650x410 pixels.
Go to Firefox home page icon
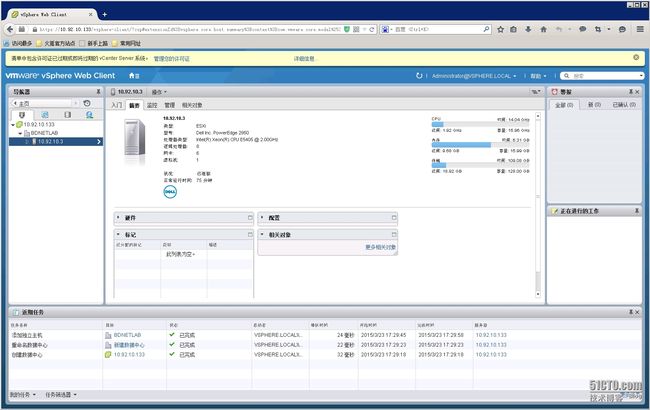543,29
